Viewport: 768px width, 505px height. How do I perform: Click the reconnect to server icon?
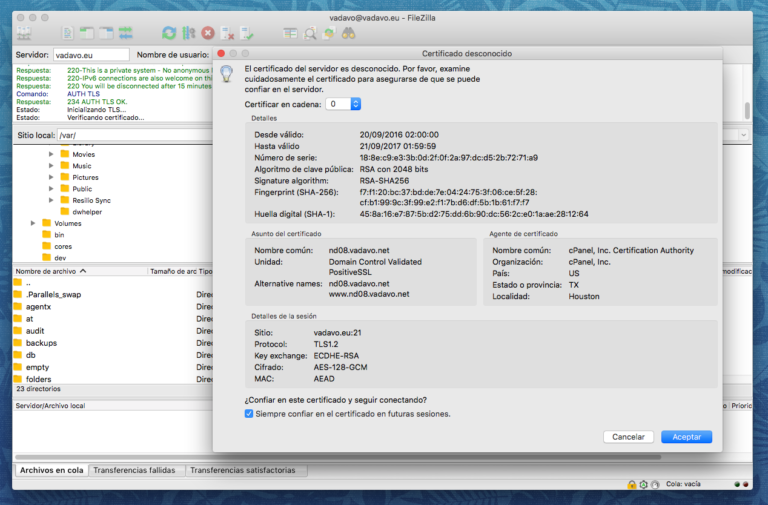(x=246, y=33)
